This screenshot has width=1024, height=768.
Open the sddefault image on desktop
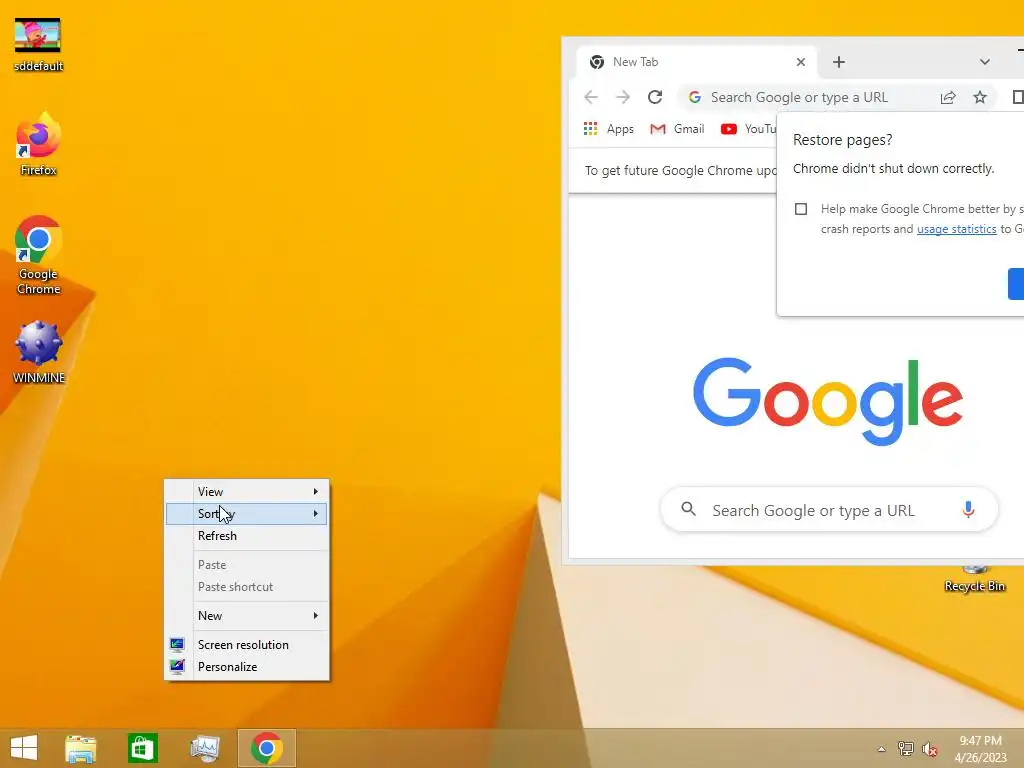(x=38, y=44)
